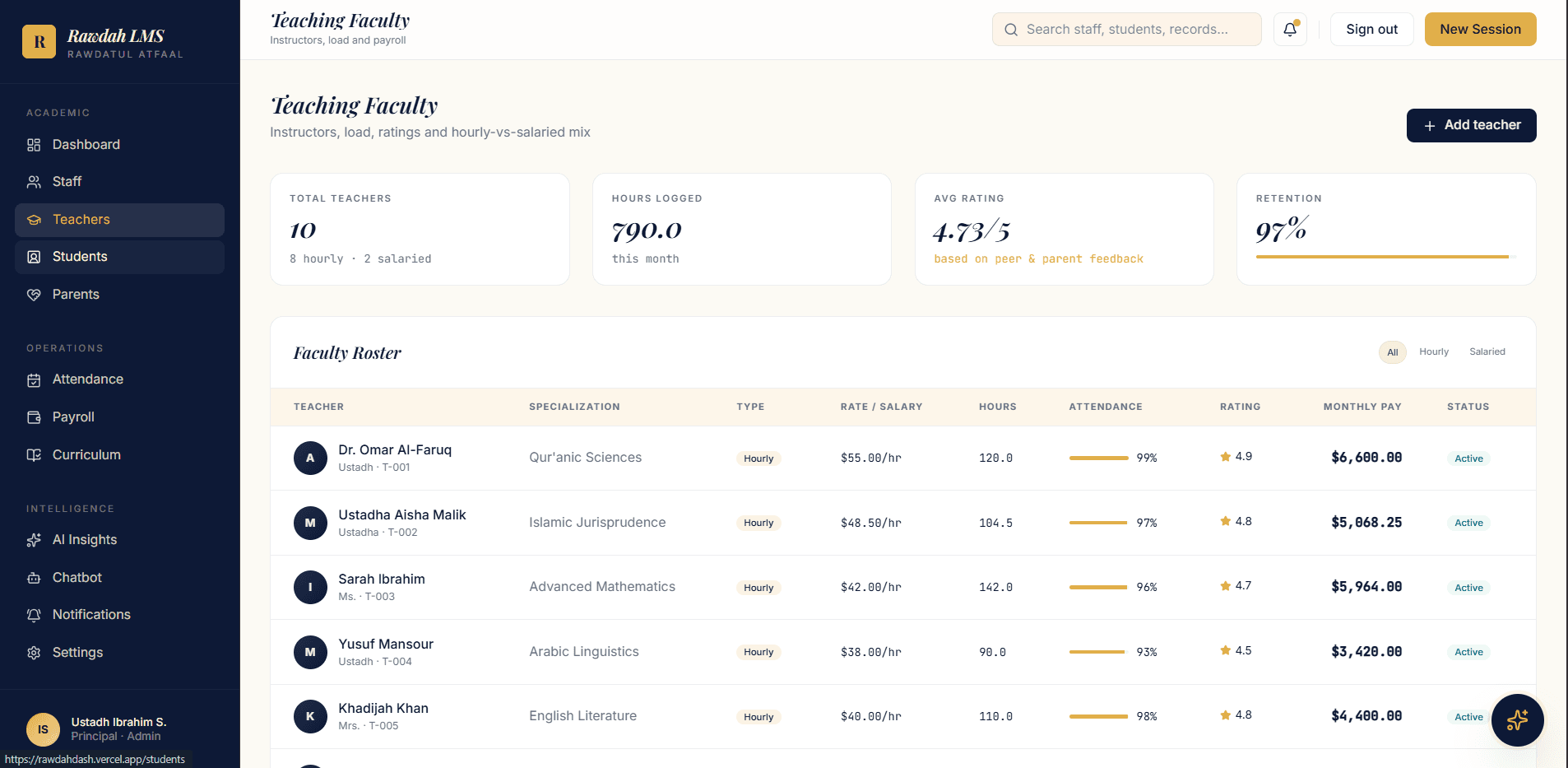Click the Avg Rating 4.73/5 card
The image size is (1568, 768).
click(x=1064, y=230)
